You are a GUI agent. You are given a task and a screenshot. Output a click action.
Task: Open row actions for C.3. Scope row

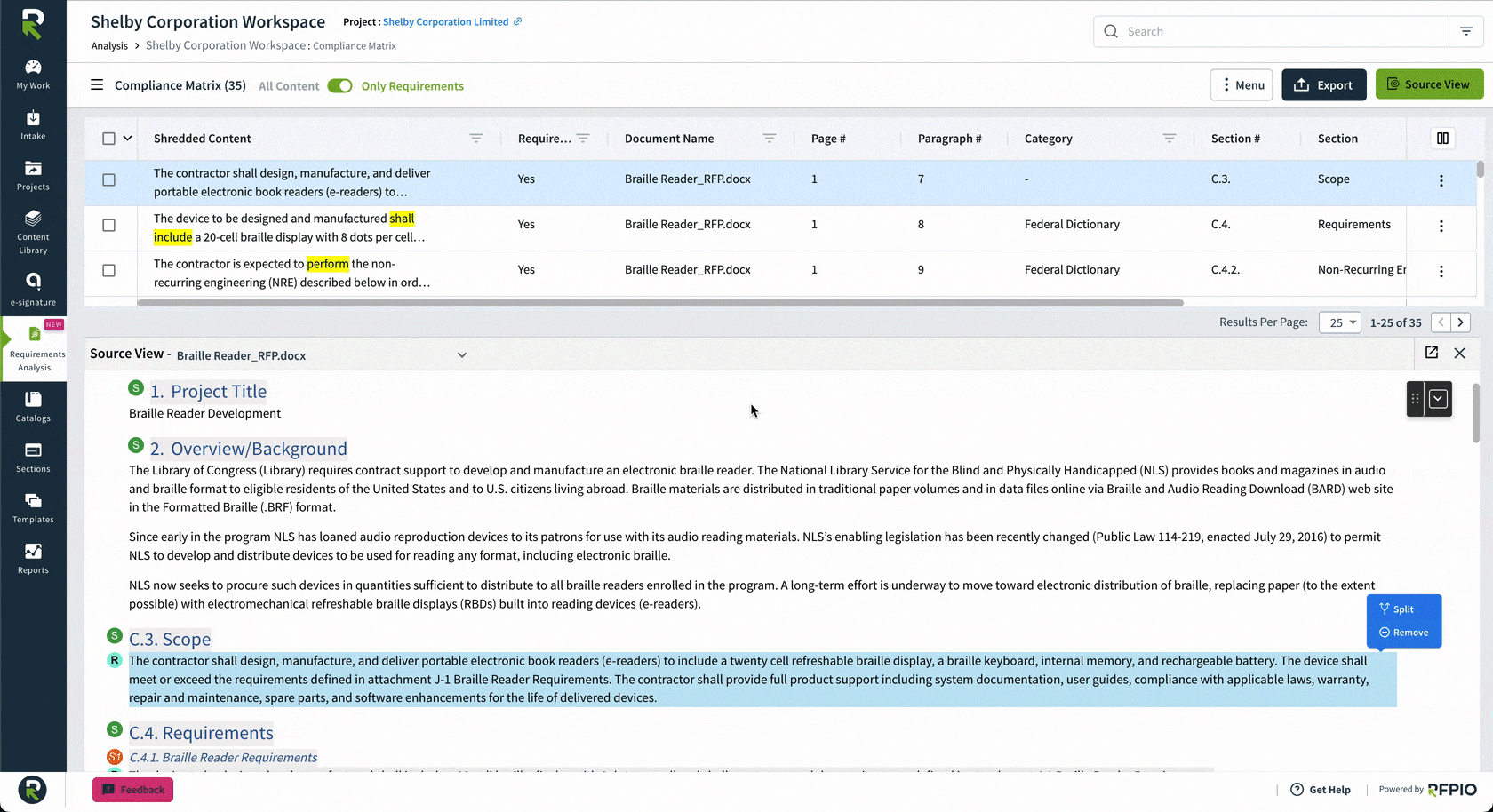(x=1441, y=180)
